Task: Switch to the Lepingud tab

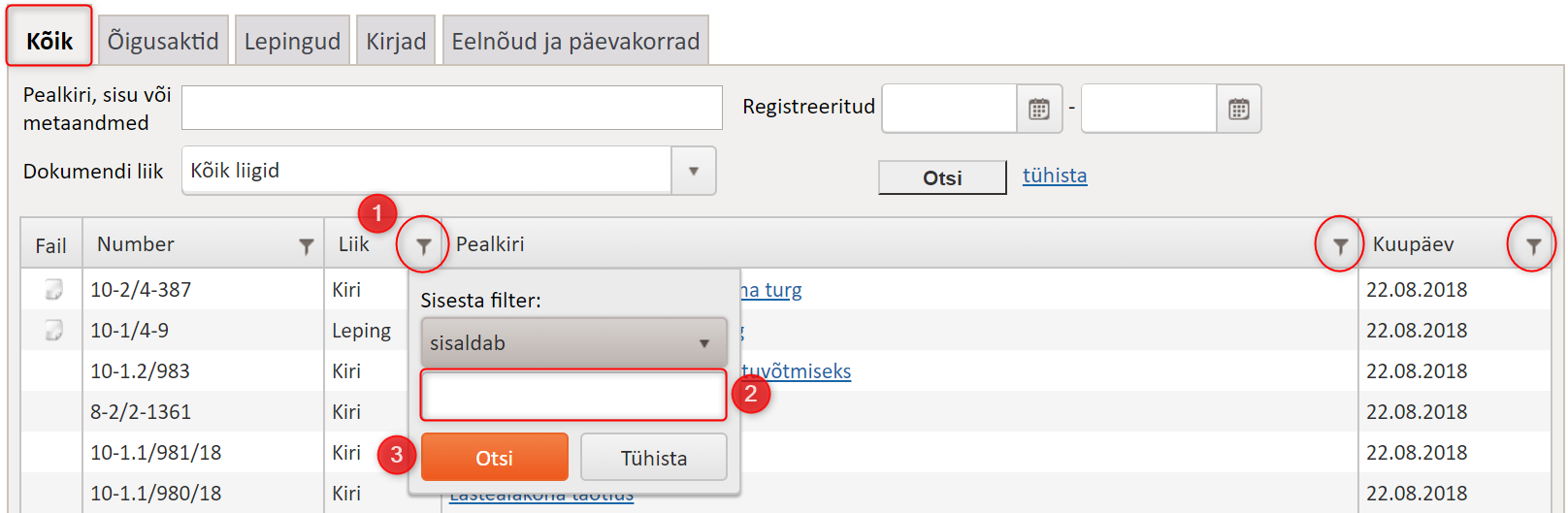Action: (x=292, y=41)
